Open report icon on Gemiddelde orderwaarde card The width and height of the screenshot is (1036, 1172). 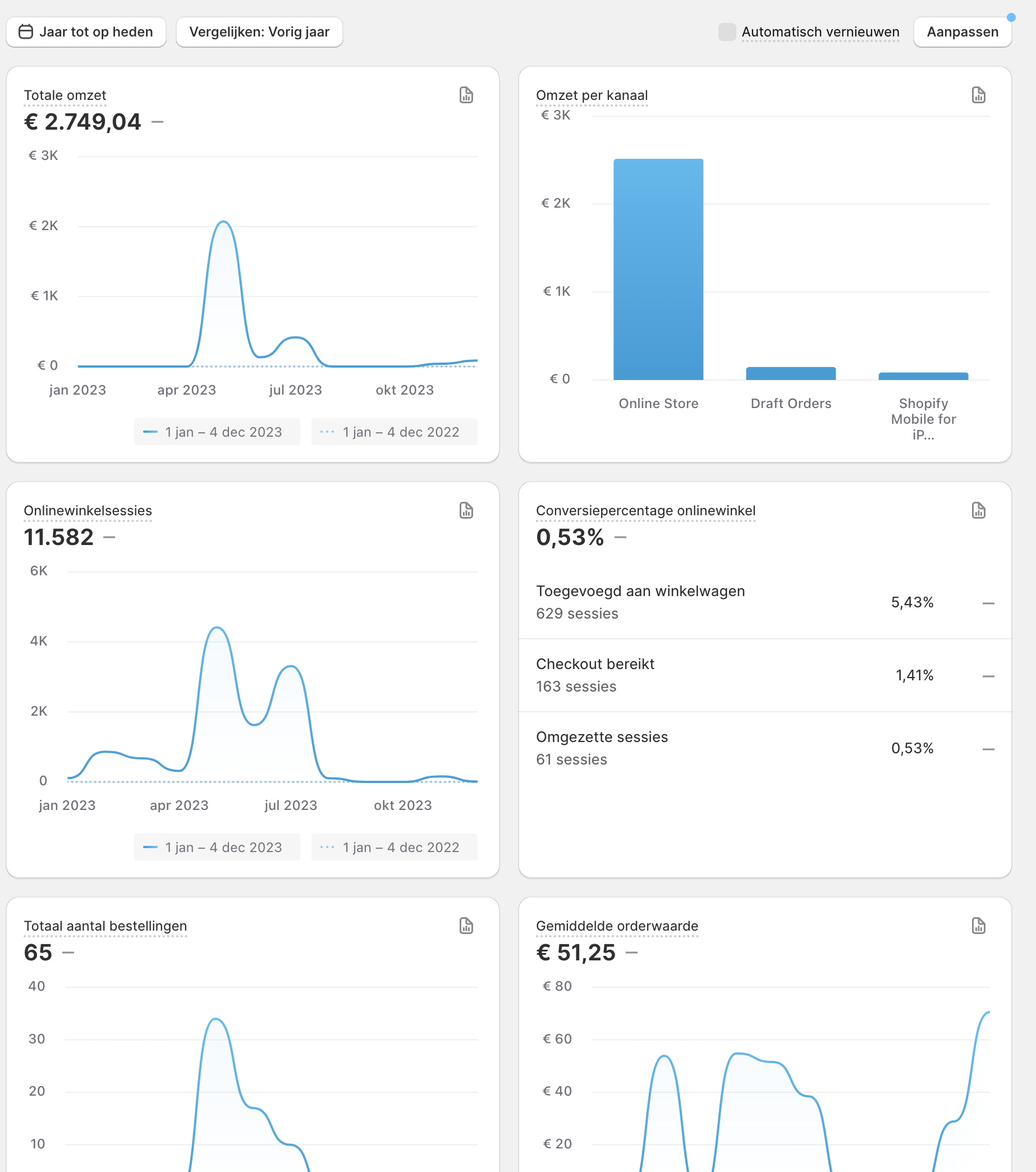click(x=978, y=926)
